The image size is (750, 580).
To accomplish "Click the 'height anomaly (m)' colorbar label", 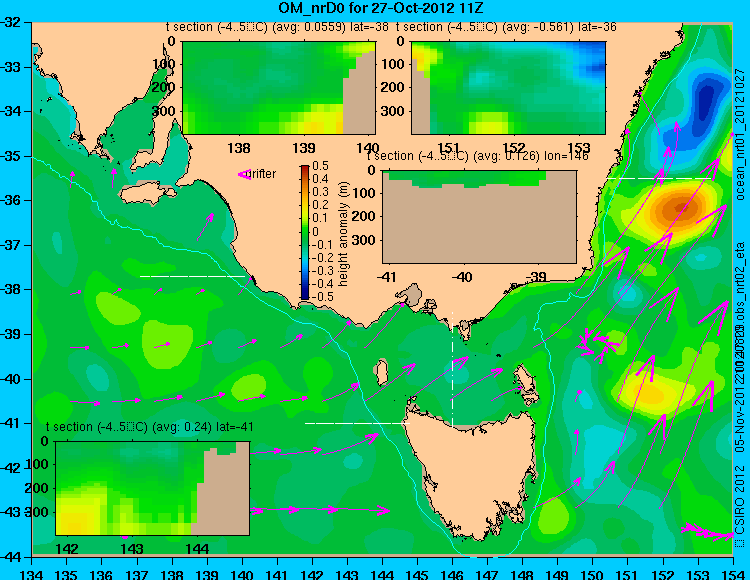I will coord(343,234).
